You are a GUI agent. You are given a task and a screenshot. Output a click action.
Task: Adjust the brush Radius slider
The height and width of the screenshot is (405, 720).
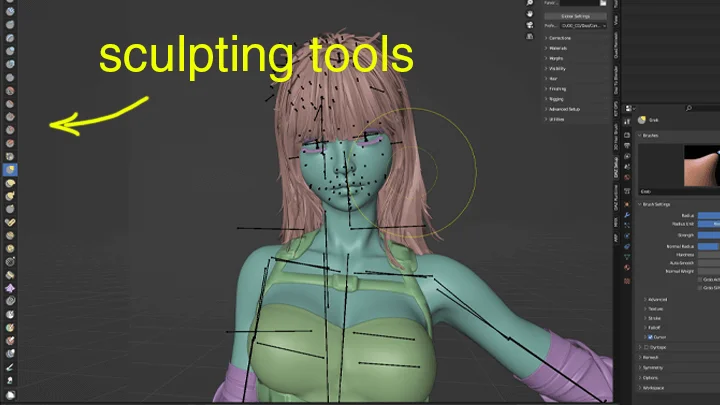pos(709,215)
